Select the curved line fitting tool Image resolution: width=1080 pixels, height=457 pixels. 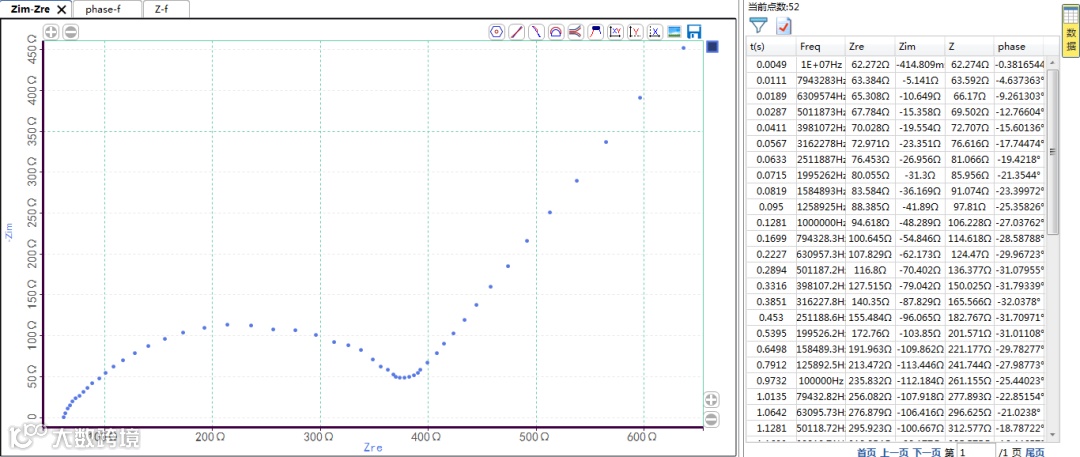(536, 31)
